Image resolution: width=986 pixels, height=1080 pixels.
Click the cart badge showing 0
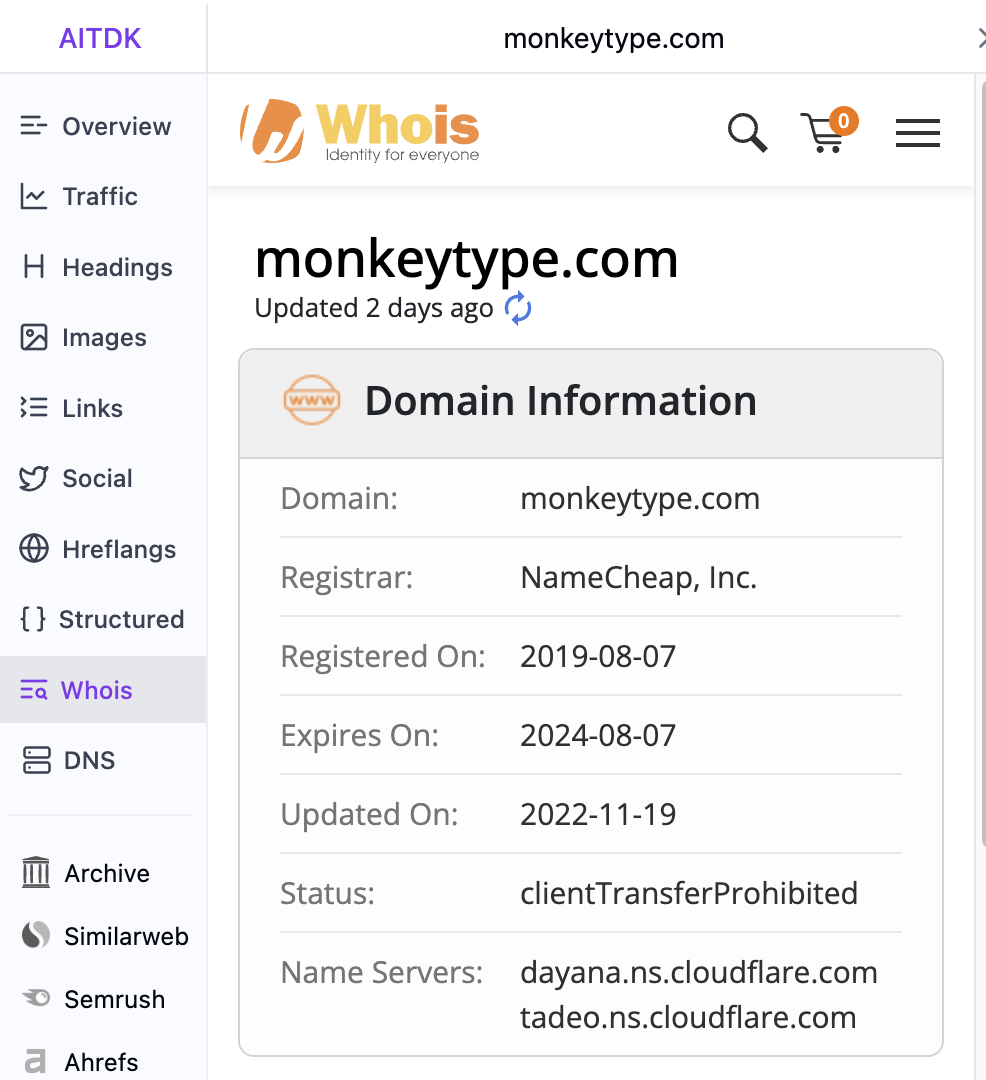point(843,121)
